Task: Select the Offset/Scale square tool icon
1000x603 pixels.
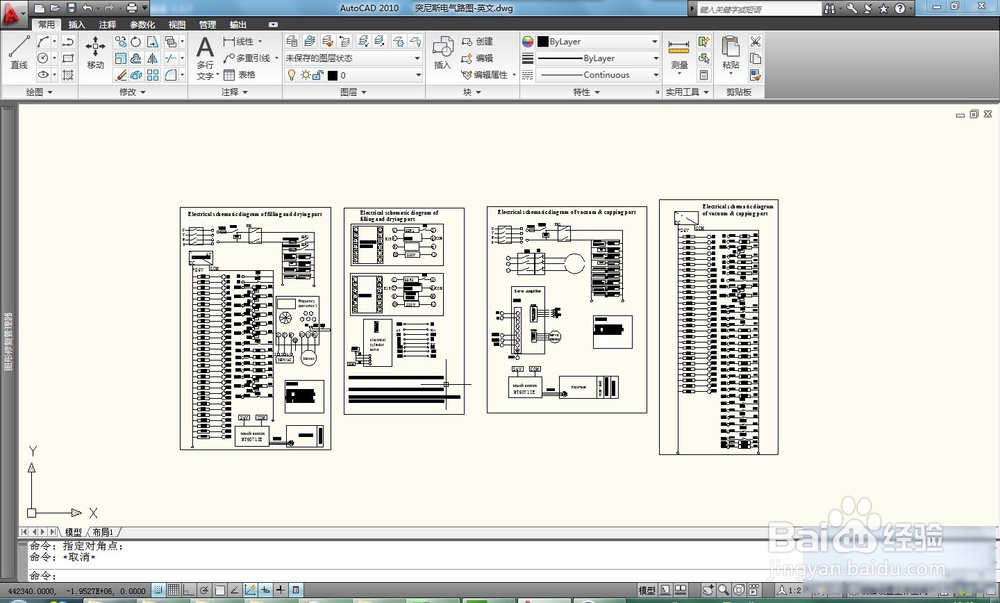Action: click(121, 58)
